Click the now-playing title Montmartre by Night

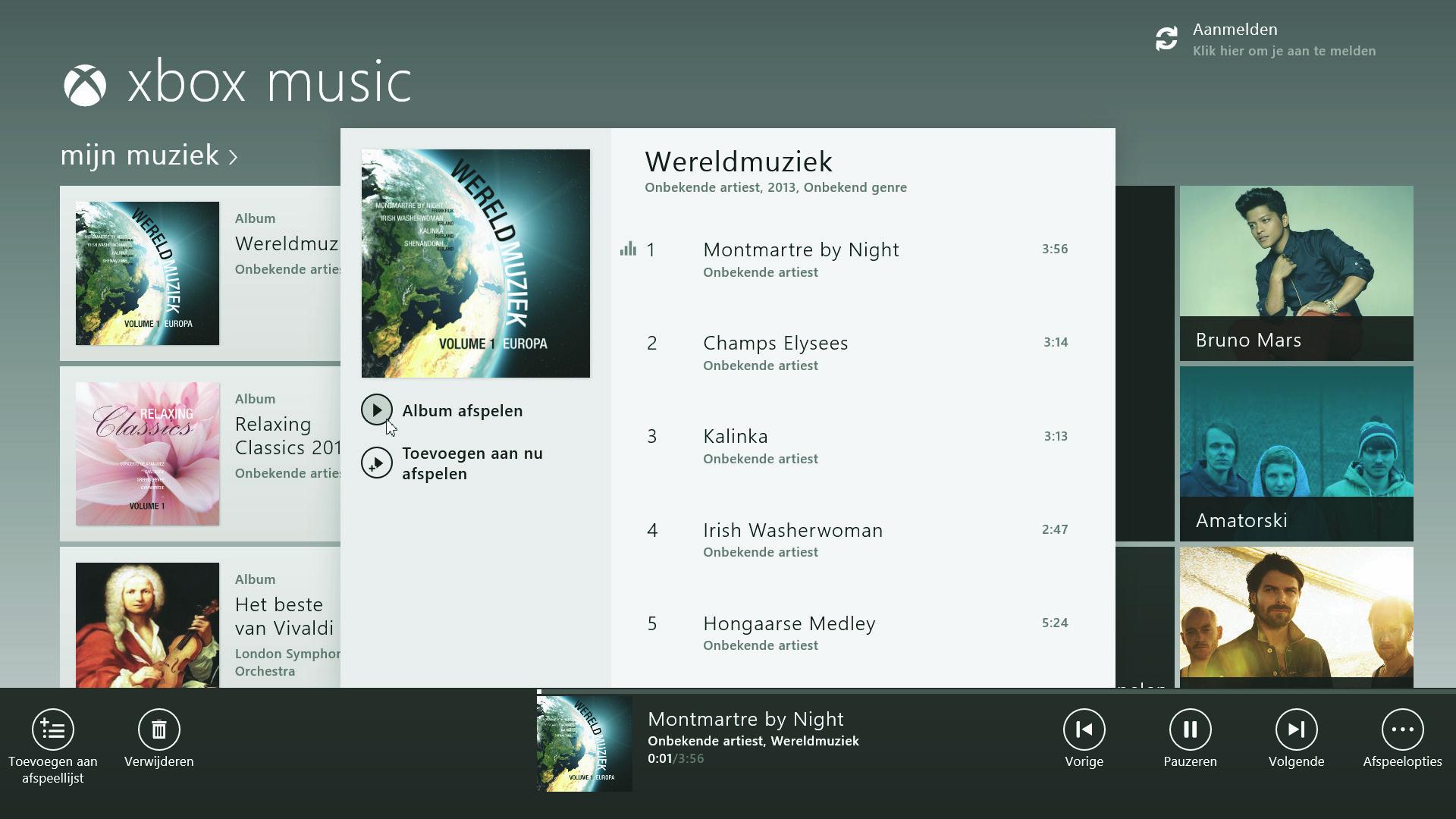[745, 719]
